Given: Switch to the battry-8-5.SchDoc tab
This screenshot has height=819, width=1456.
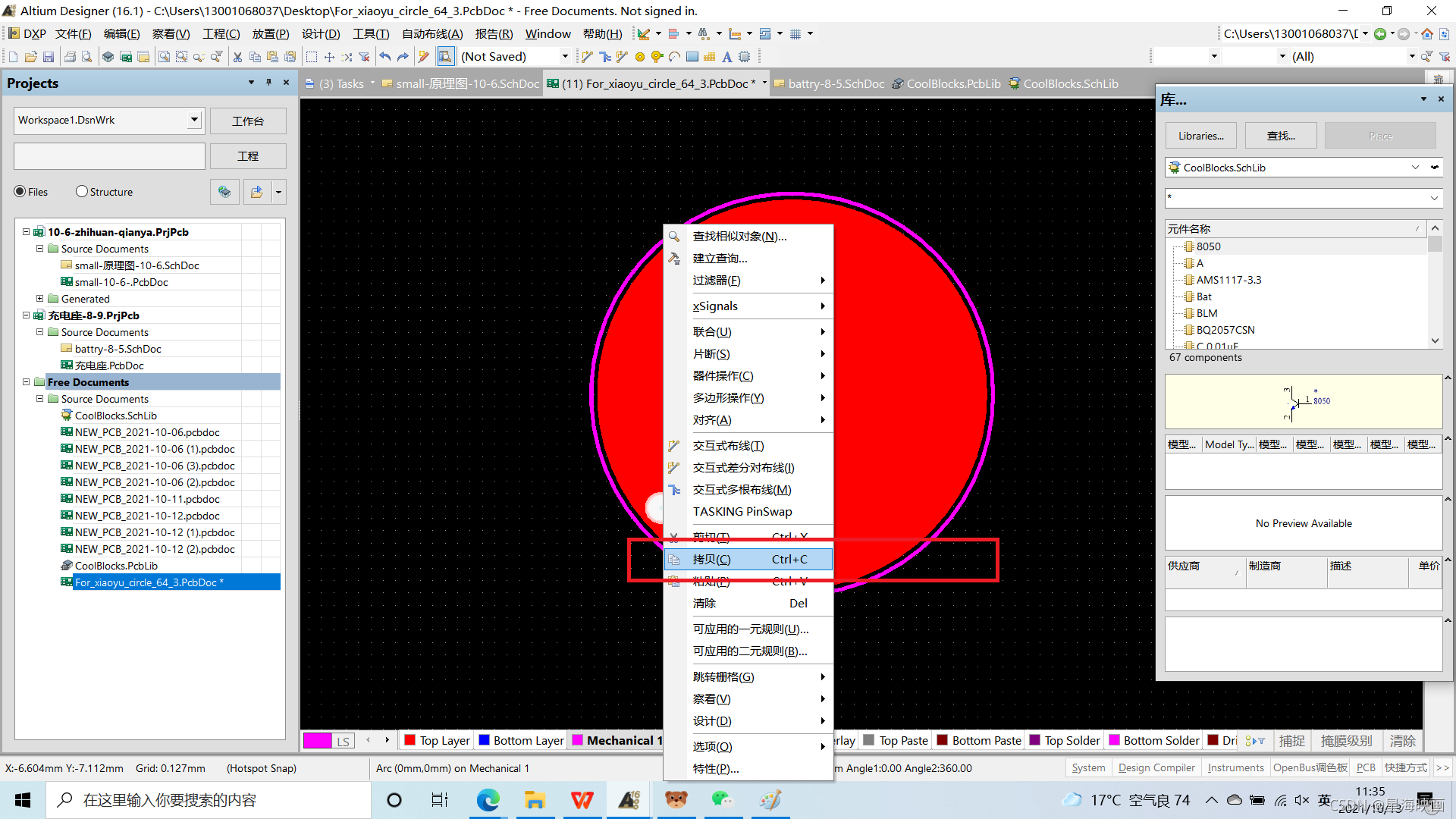Looking at the screenshot, I should [835, 84].
